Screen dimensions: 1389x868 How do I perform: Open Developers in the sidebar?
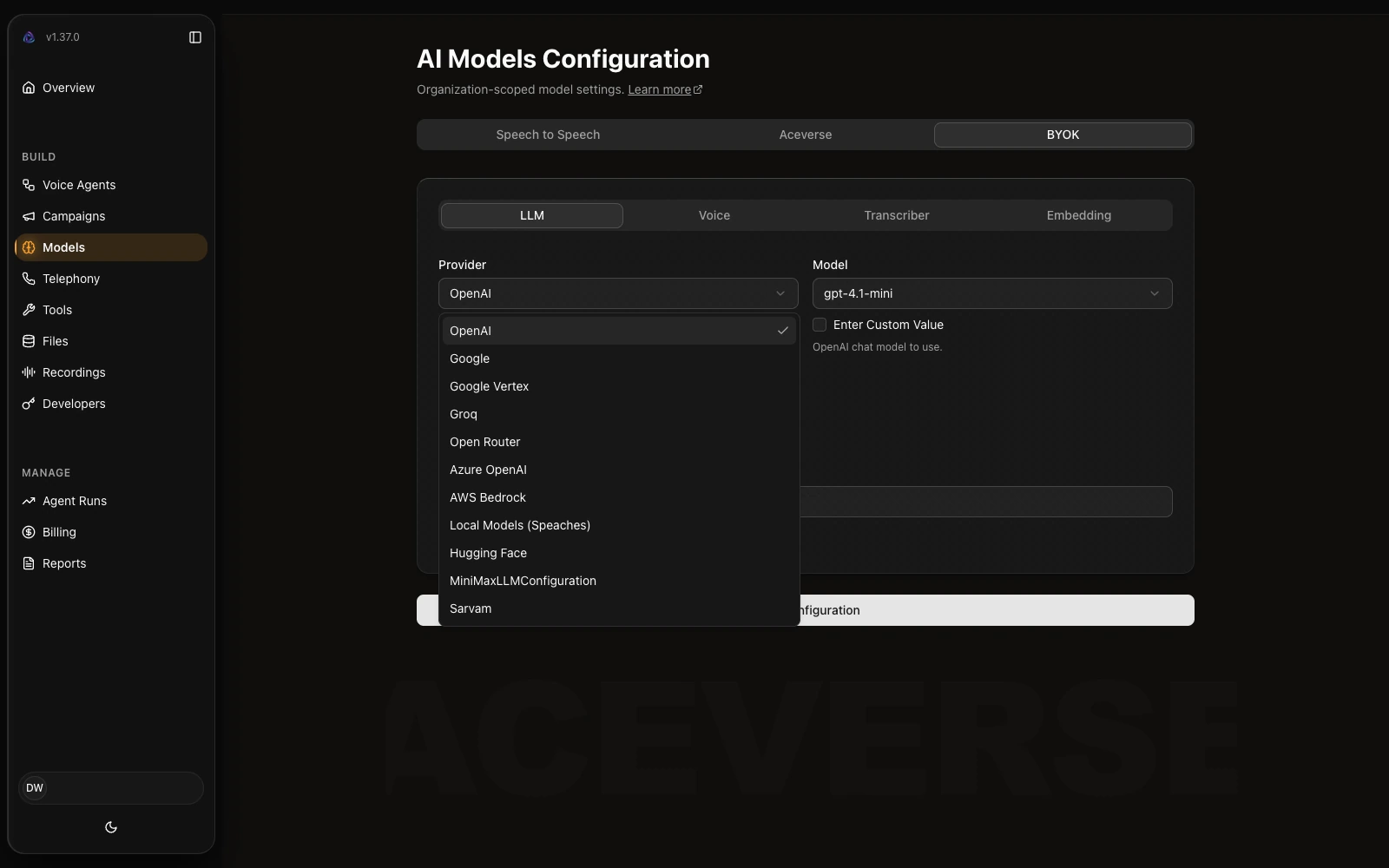pos(111,404)
